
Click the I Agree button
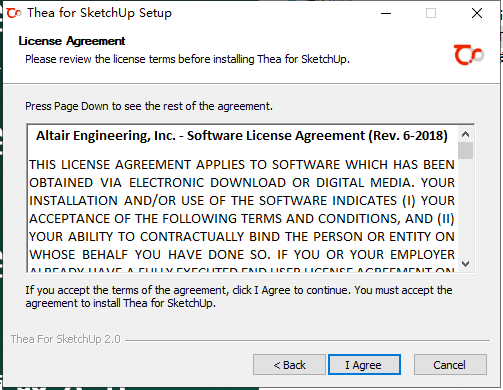pyautogui.click(x=364, y=365)
